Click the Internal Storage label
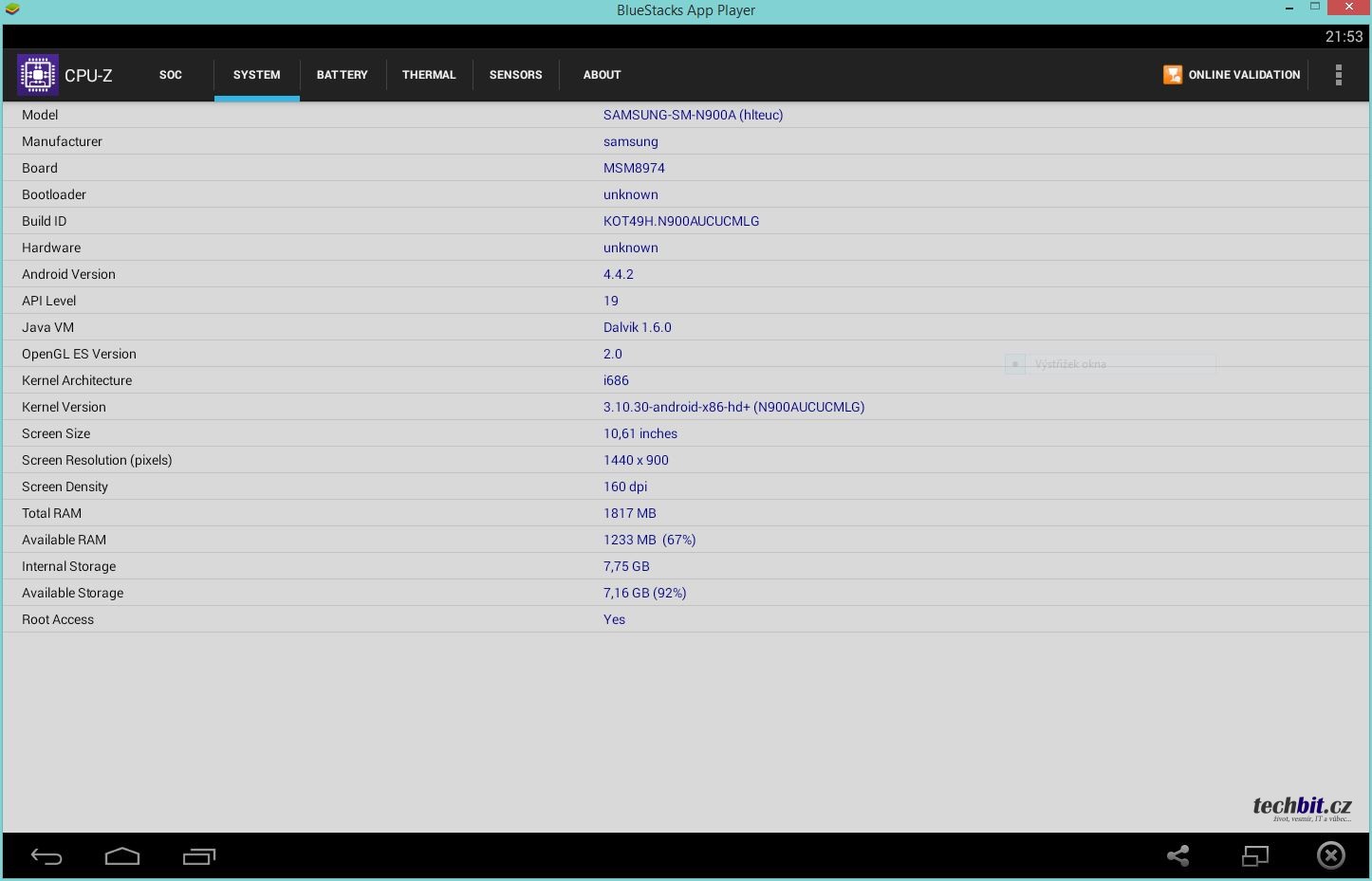1372x881 pixels. click(68, 566)
